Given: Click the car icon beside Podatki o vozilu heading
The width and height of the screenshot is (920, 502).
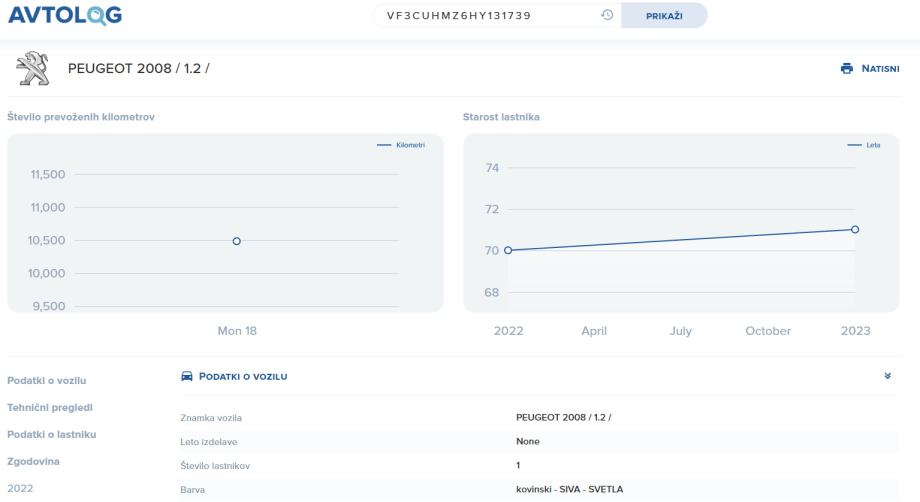Looking at the screenshot, I should click(187, 376).
